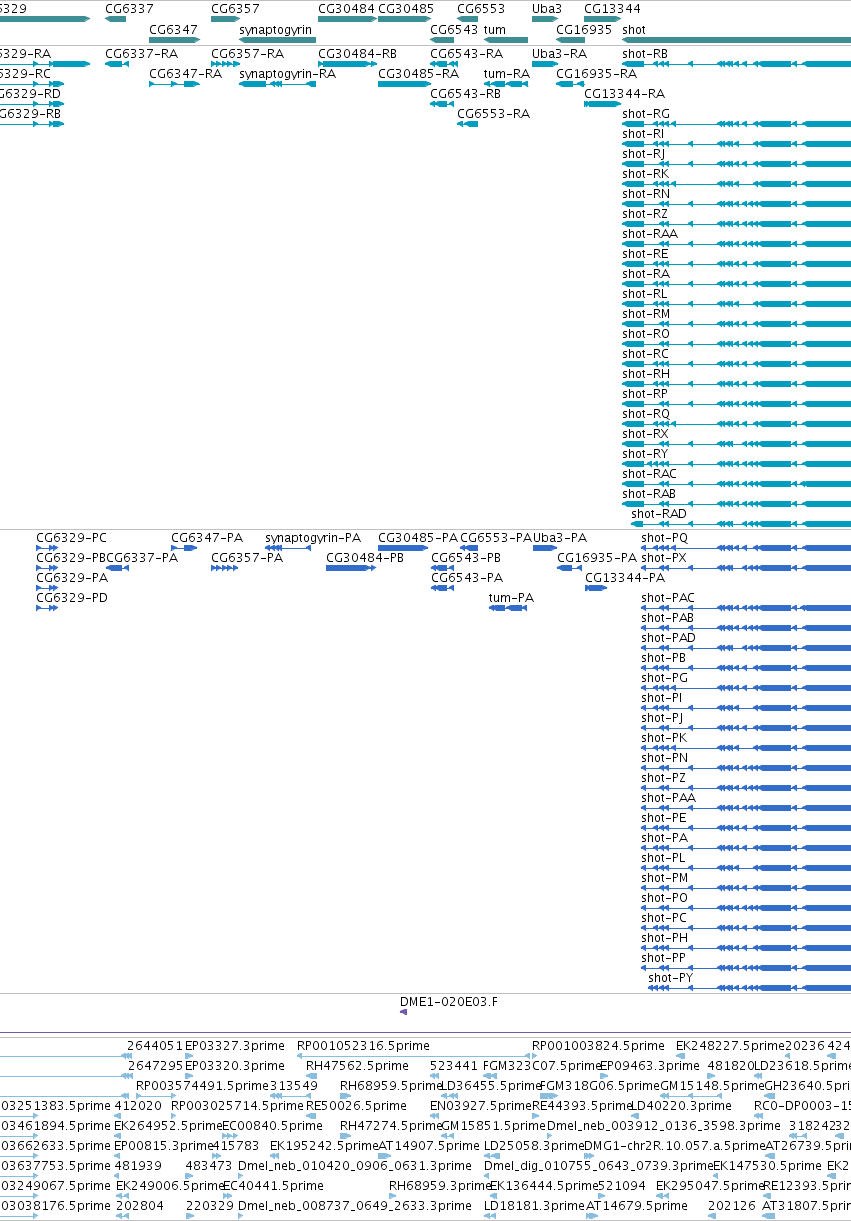Select the CG13344 gene label
Screen dimensions: 851x1221
(x=612, y=9)
